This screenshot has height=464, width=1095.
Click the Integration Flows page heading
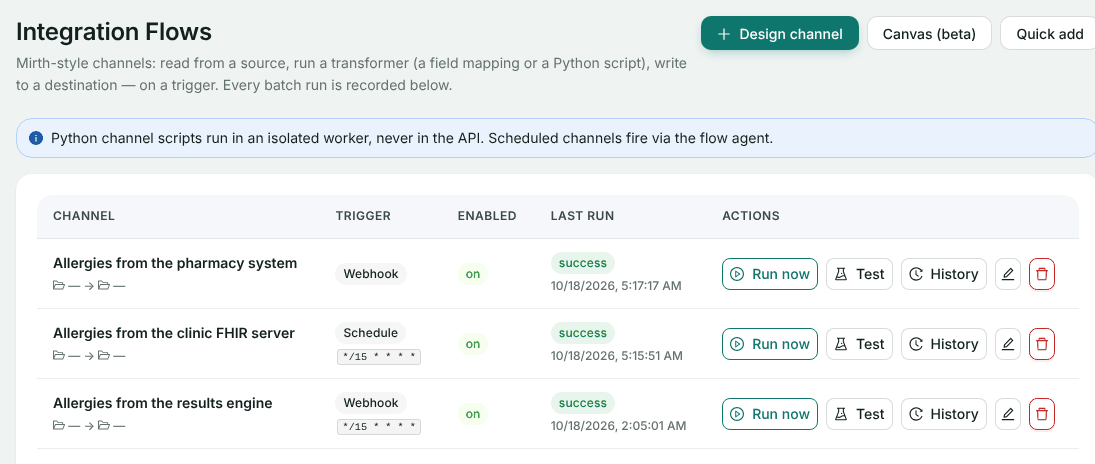pyautogui.click(x=114, y=31)
